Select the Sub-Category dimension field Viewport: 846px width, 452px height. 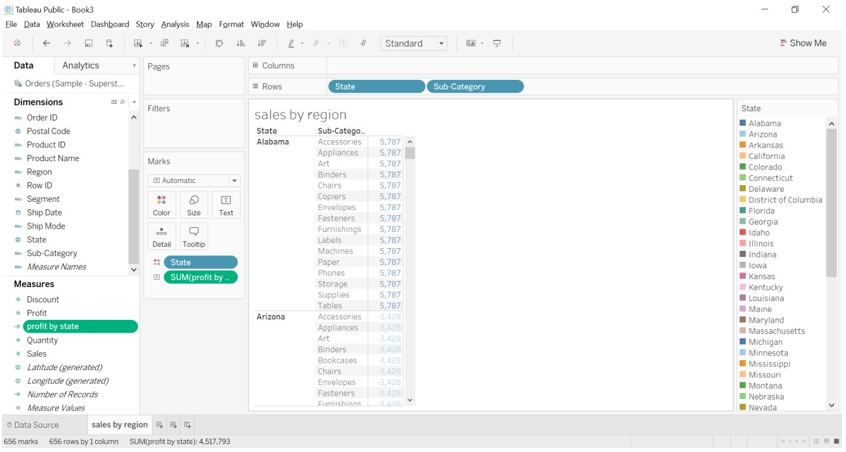[x=52, y=253]
